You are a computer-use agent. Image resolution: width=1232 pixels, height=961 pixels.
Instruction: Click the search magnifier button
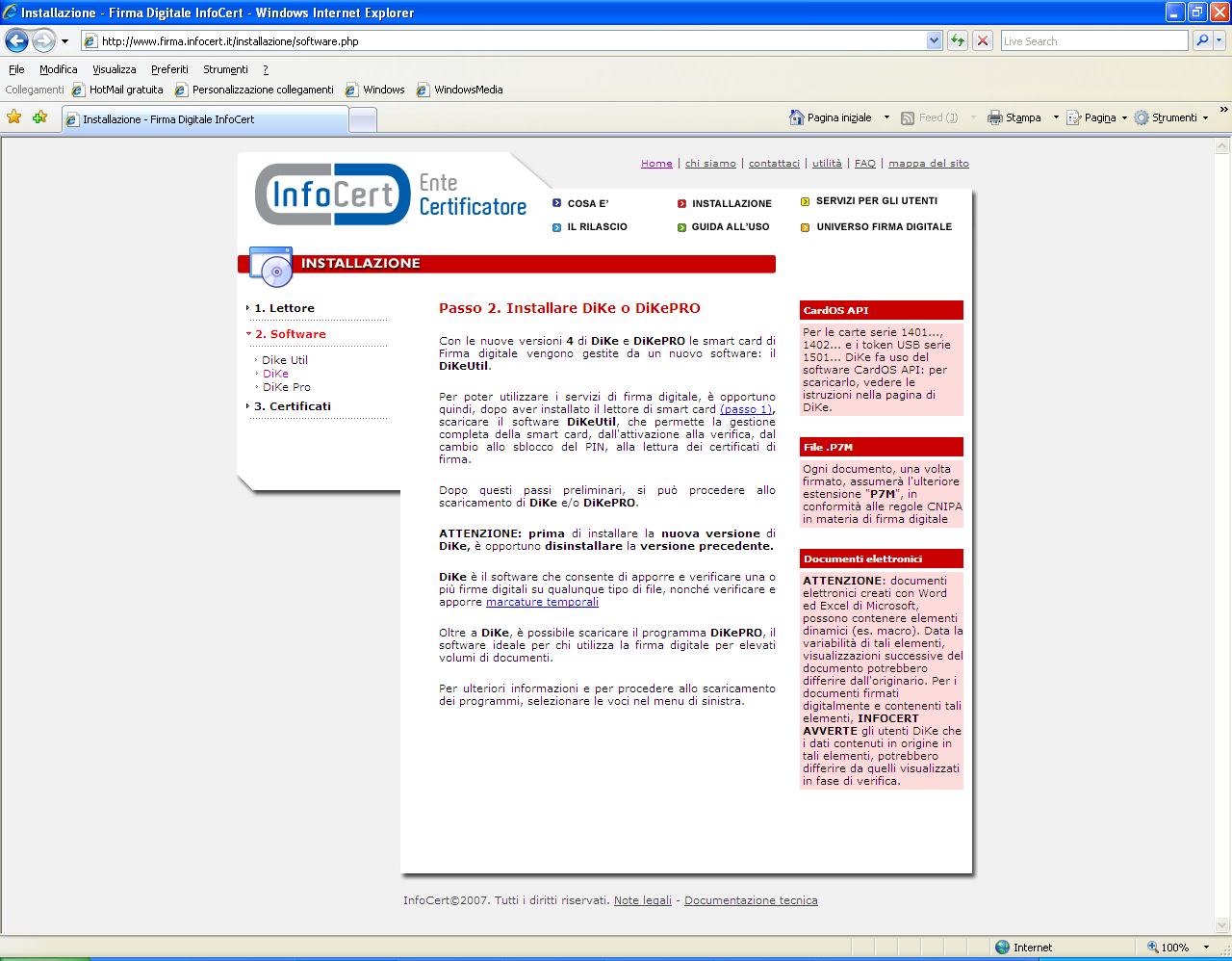(x=1201, y=40)
